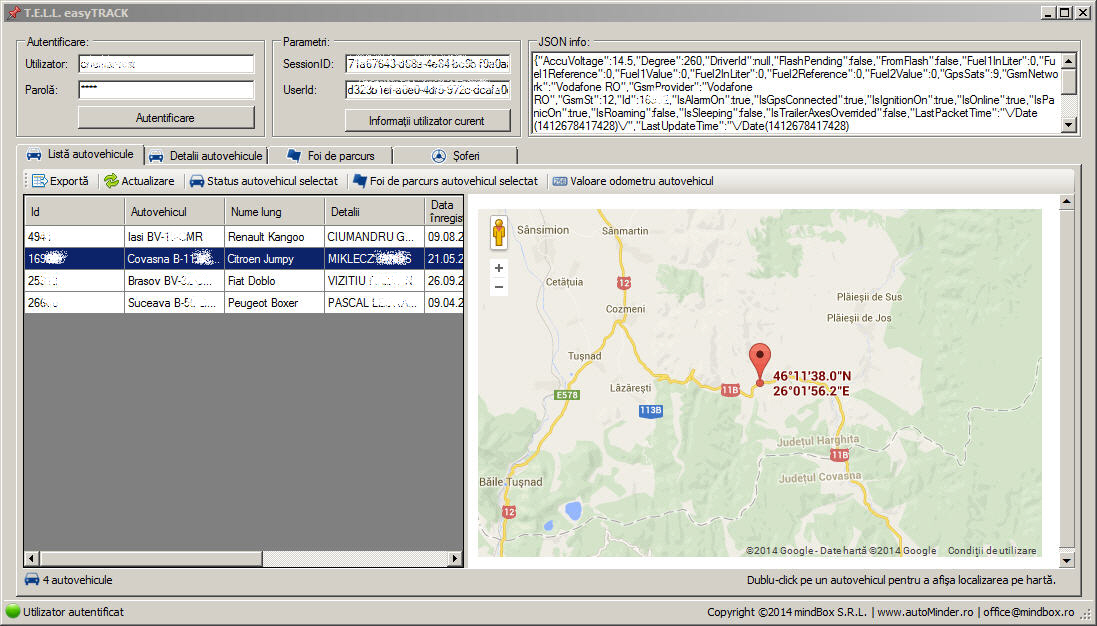1097x626 pixels.
Task: Click the Foi de parcurs autovehicul selectat icon
Action: pos(360,181)
